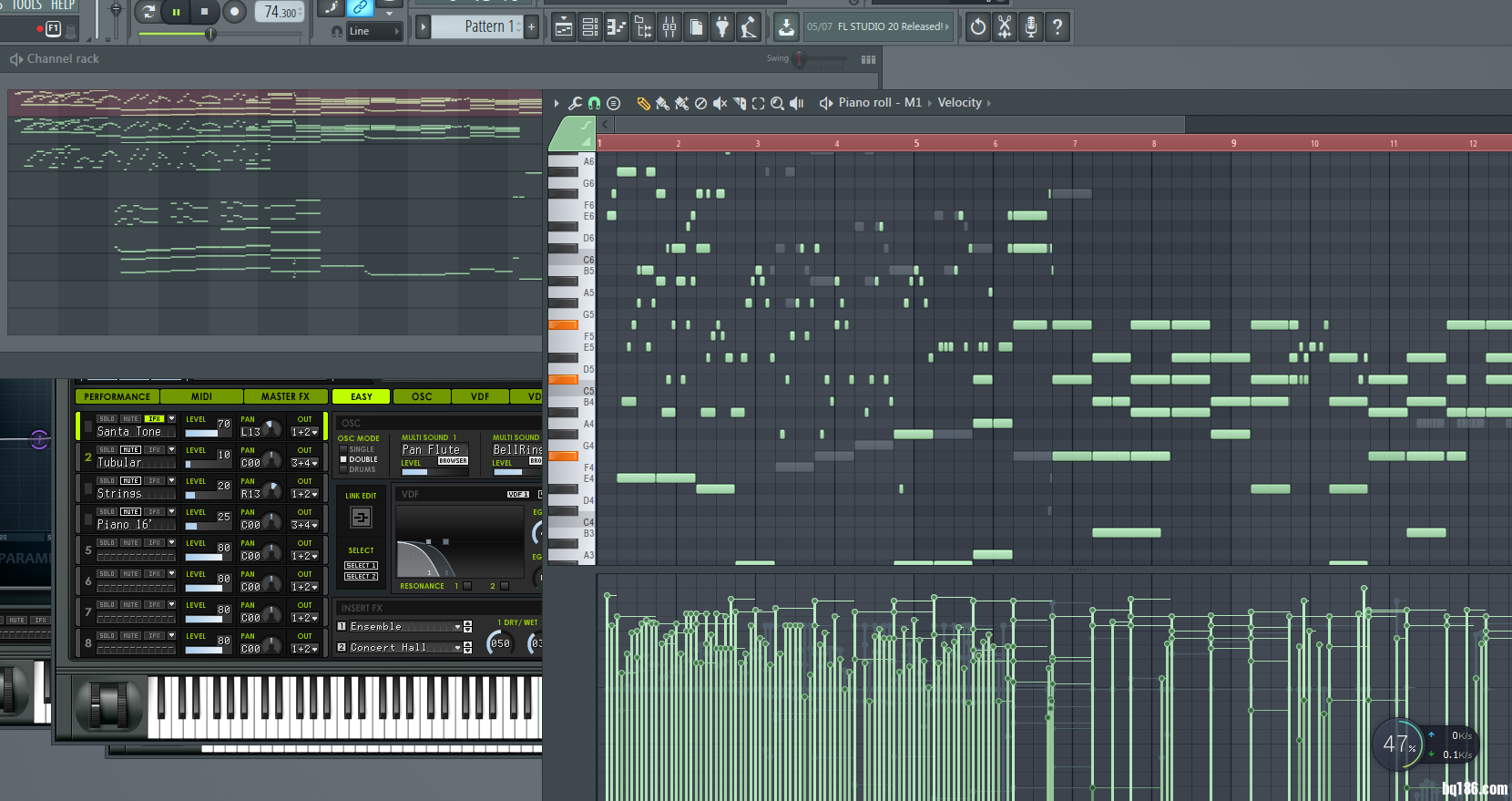The image size is (1512, 801).
Task: Open the Browser view toolbar icon
Action: pos(643,27)
